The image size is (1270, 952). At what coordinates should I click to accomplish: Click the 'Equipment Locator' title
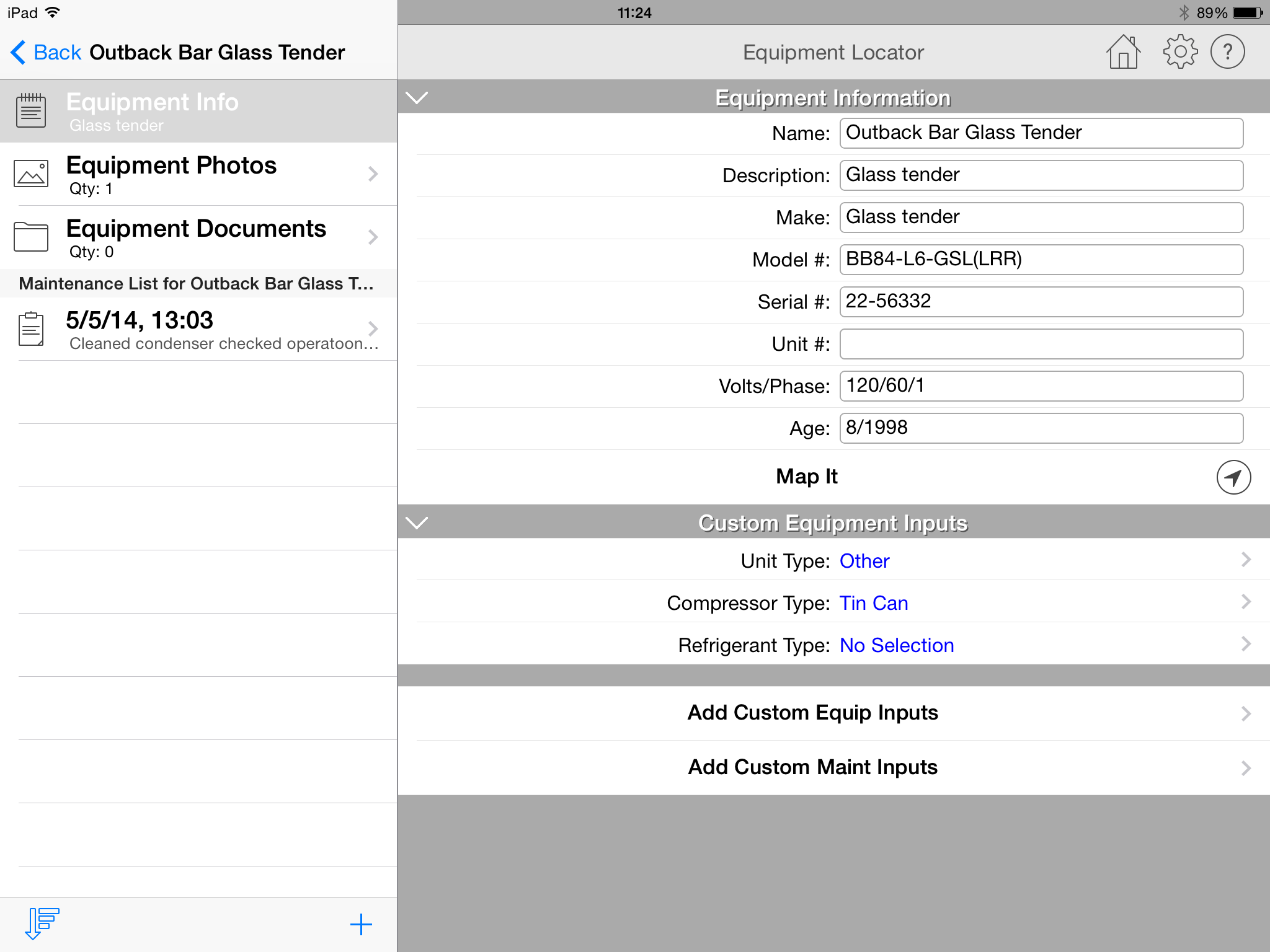coord(833,53)
